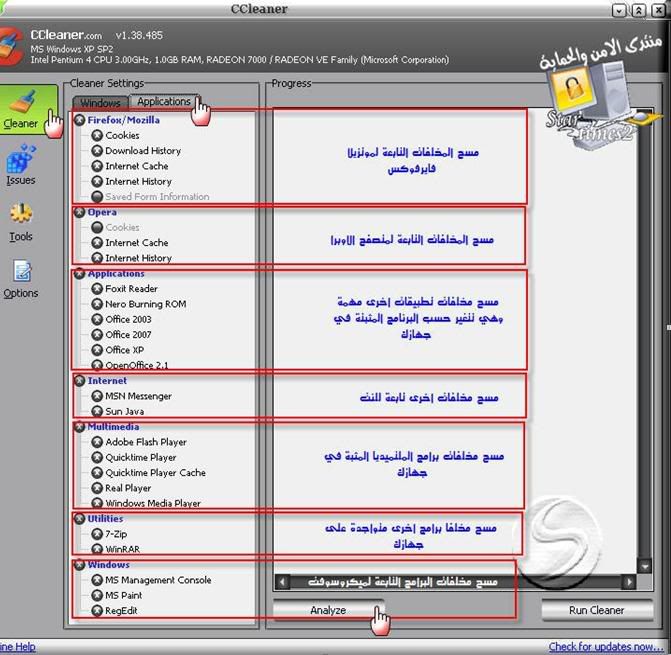The image size is (671, 655).
Task: Select the Nero Burning ROM label
Action: pyautogui.click(x=145, y=304)
